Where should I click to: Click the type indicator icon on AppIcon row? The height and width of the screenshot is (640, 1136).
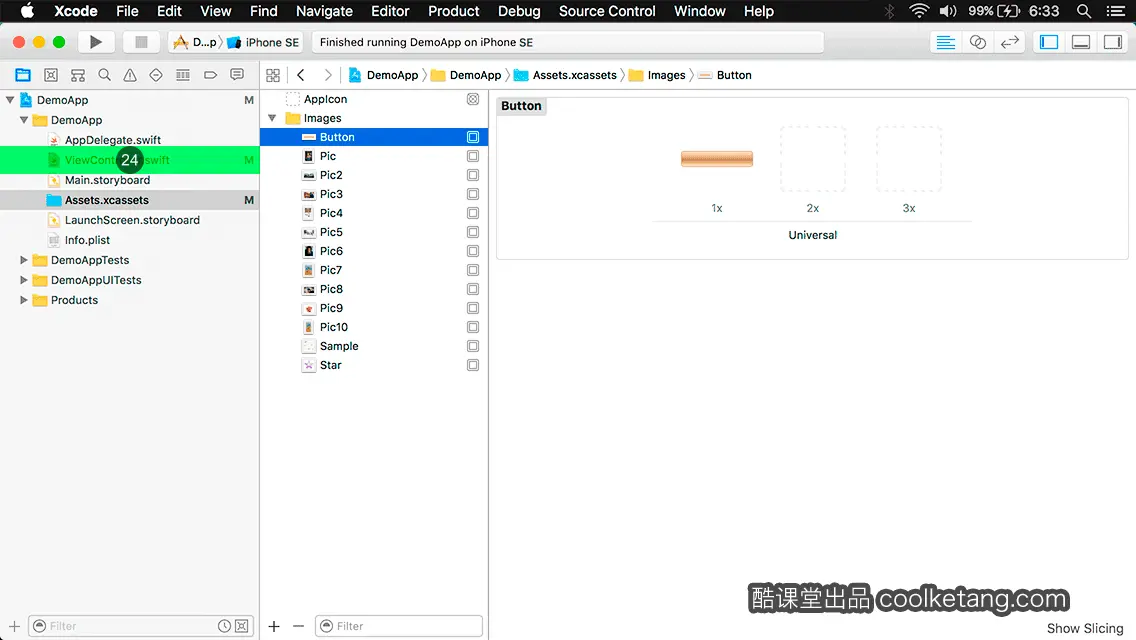point(473,99)
